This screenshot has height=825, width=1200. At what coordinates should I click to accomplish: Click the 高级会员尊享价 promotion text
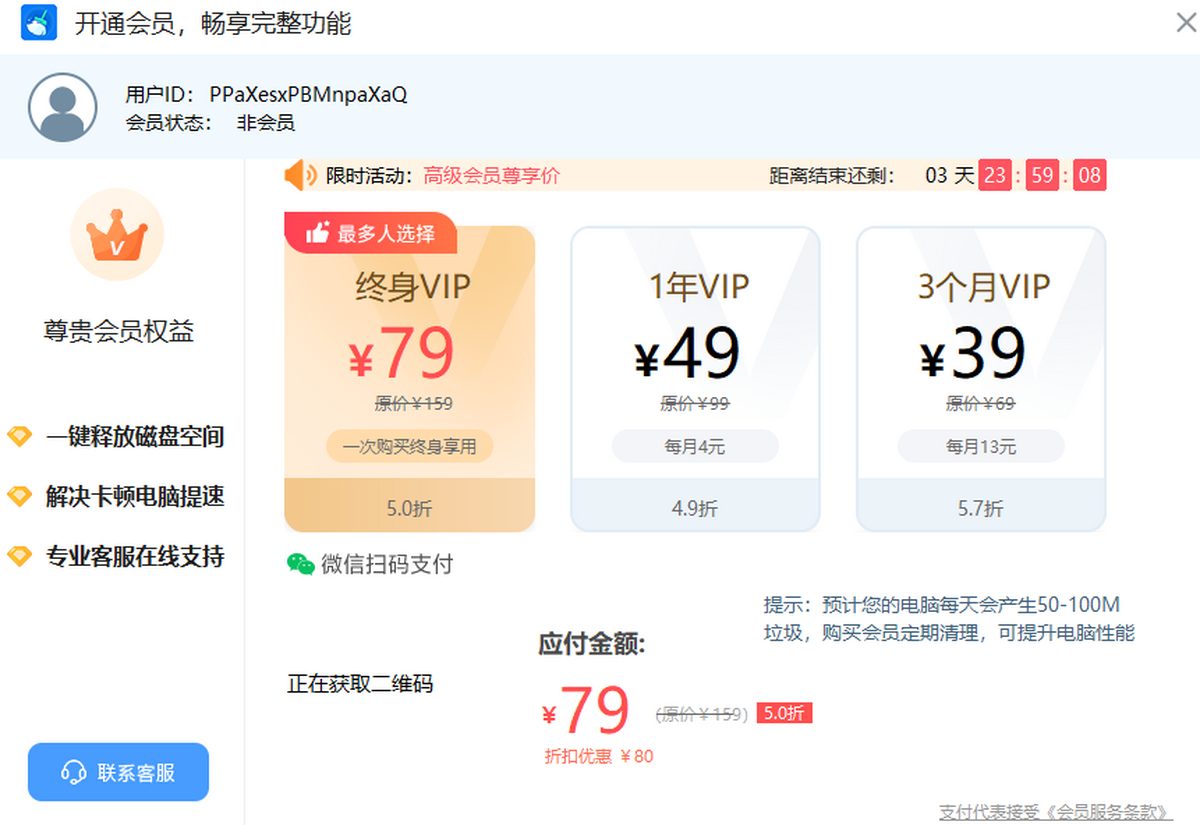(x=491, y=176)
